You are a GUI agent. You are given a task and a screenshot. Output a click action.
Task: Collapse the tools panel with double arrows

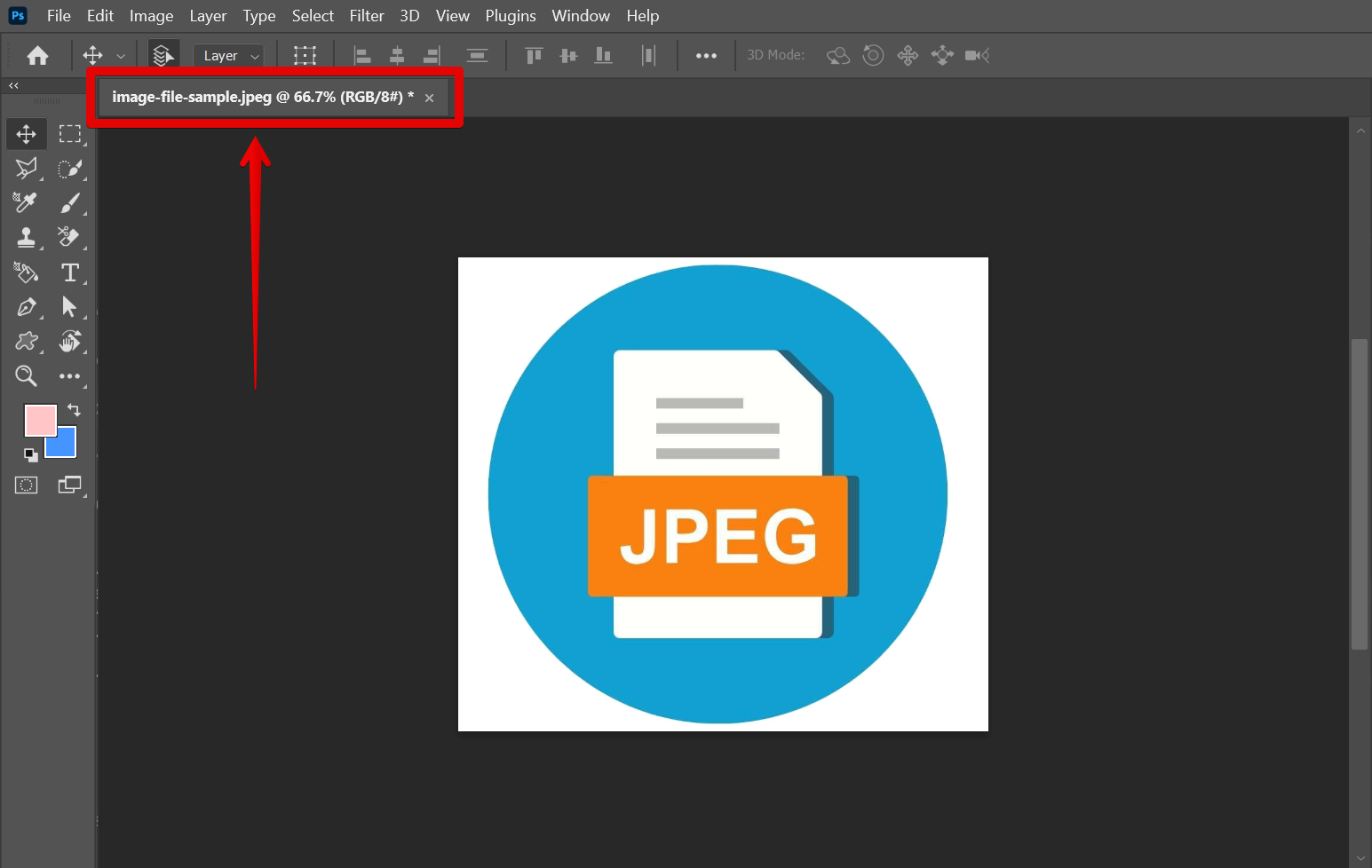13,85
